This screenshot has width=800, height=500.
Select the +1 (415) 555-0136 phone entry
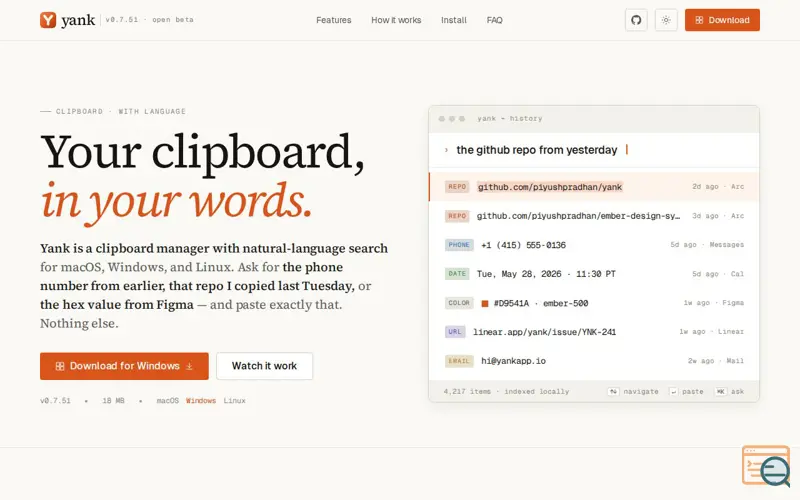[x=594, y=245]
